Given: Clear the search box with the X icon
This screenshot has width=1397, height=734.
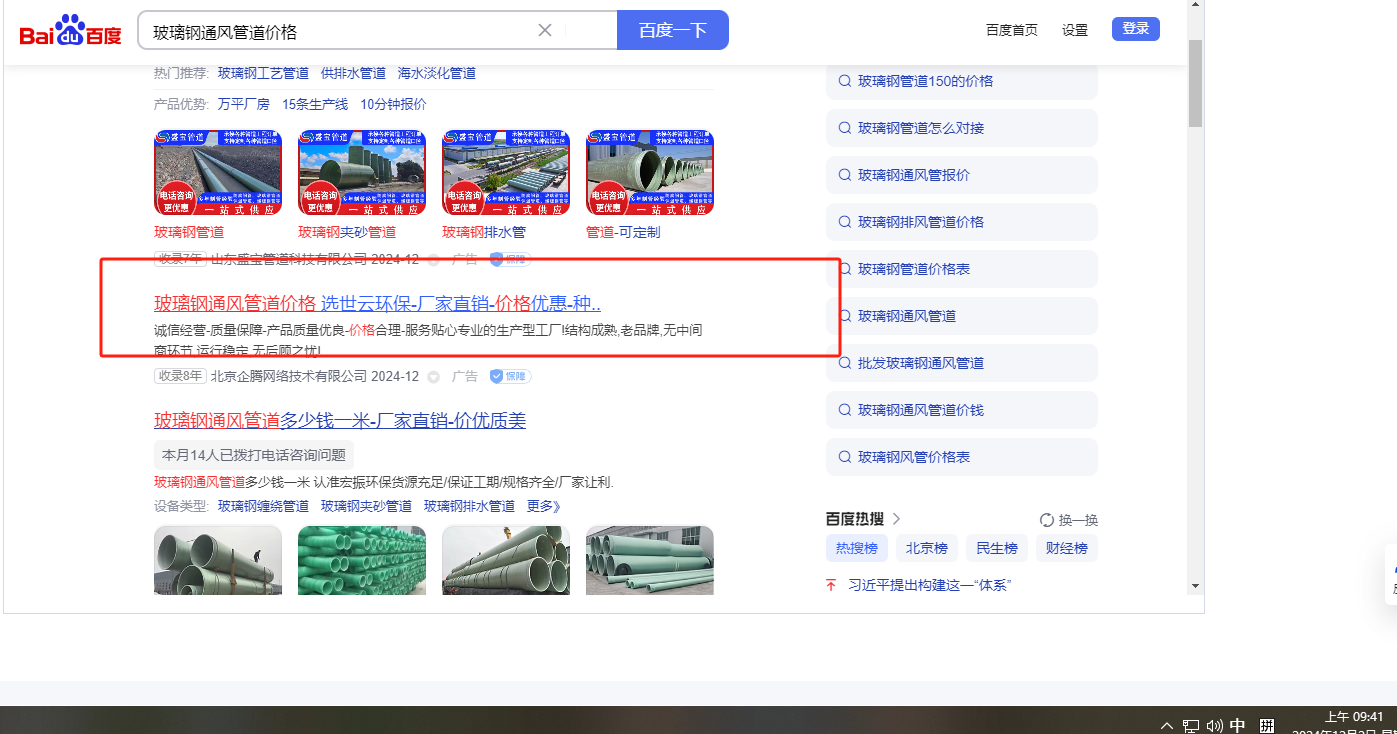Looking at the screenshot, I should (x=545, y=30).
